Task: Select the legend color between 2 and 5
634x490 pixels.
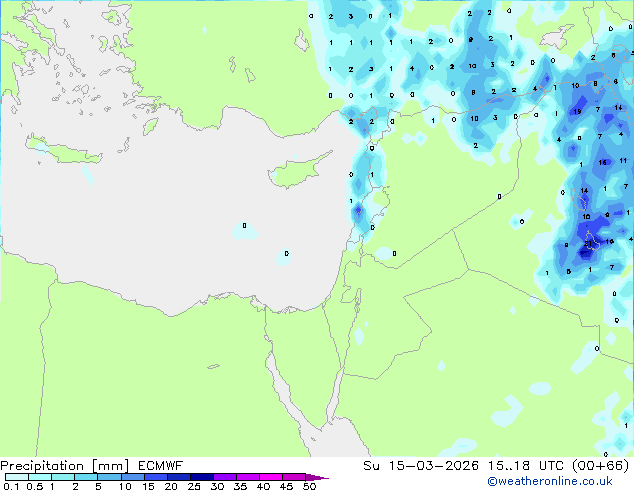Action: 86,477
